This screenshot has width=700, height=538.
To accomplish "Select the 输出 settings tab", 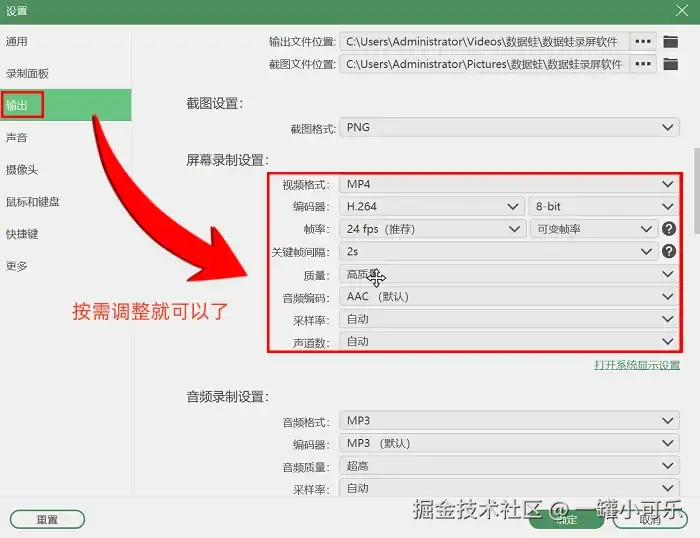I will (66, 105).
